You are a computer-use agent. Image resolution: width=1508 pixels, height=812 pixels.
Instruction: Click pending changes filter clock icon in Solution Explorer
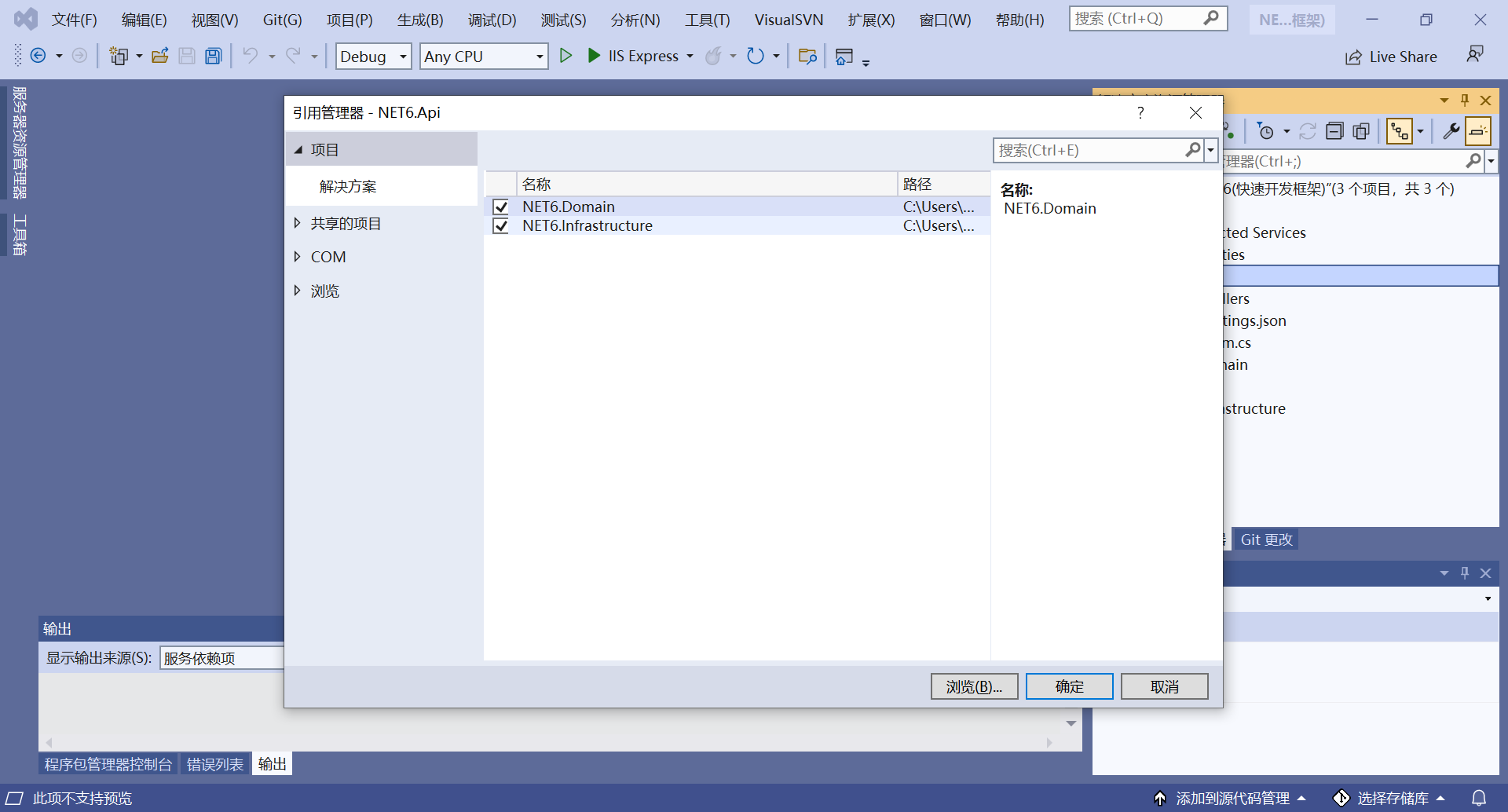tap(1265, 131)
